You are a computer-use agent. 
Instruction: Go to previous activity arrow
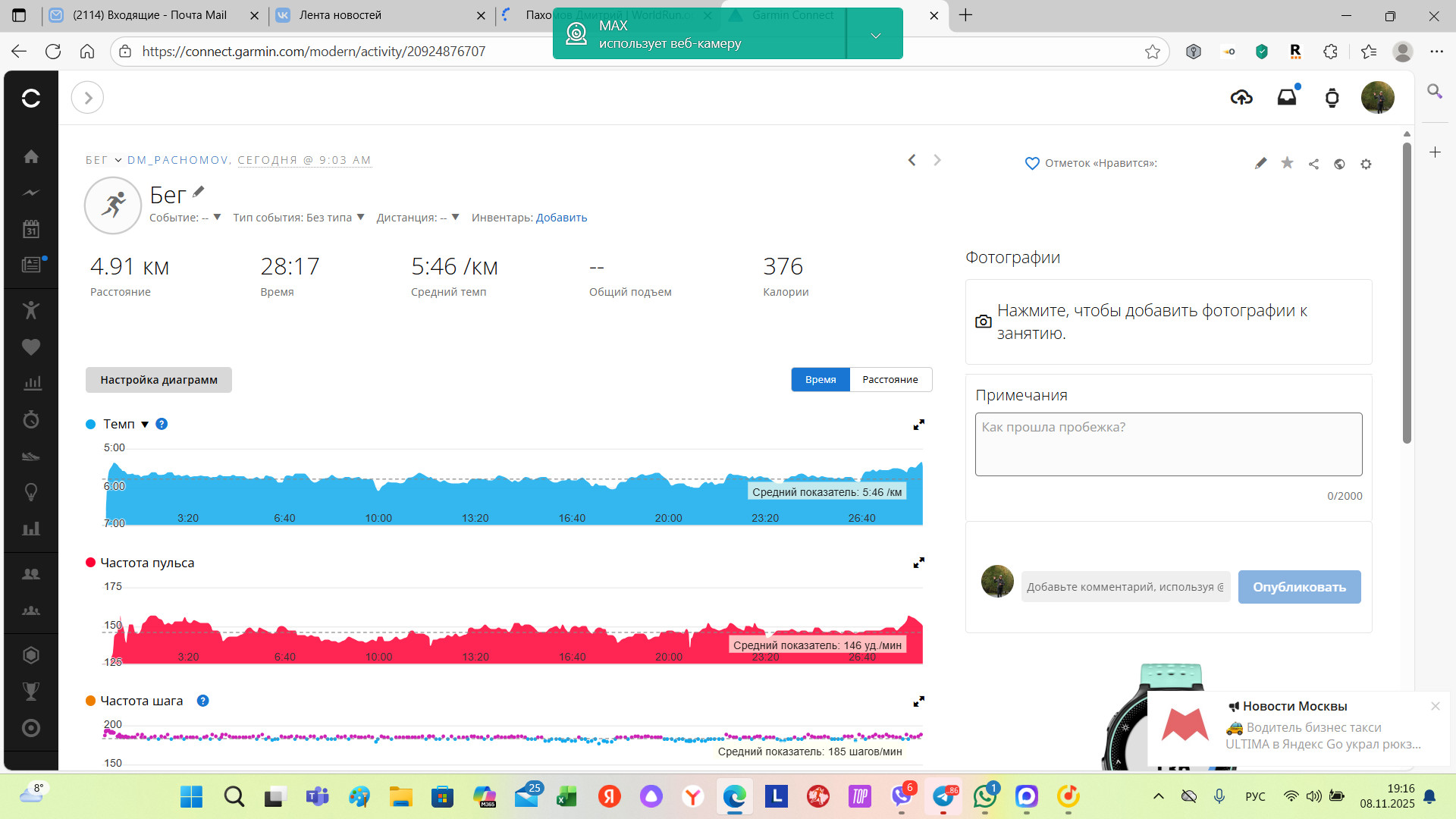click(912, 160)
